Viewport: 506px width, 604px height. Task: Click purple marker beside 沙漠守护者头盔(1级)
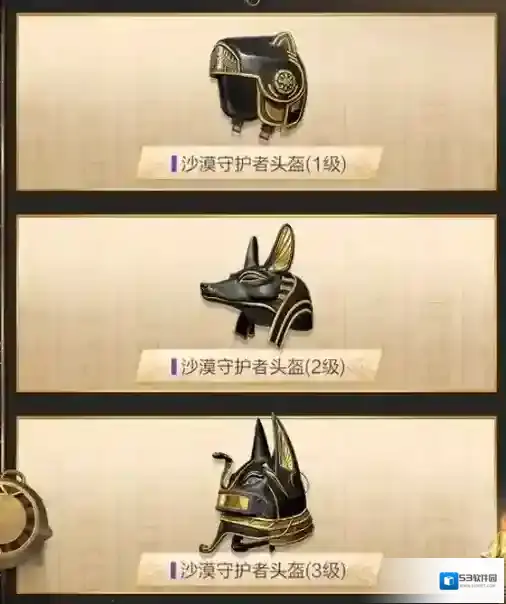click(174, 164)
